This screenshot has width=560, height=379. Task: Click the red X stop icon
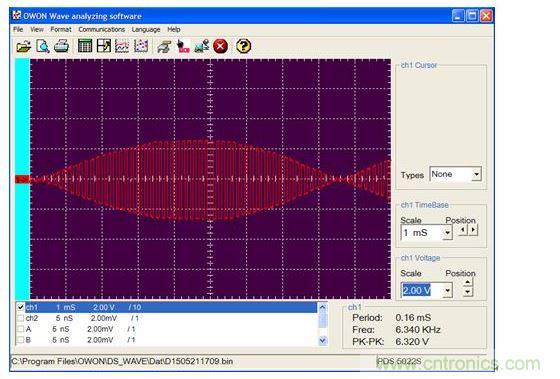(220, 46)
